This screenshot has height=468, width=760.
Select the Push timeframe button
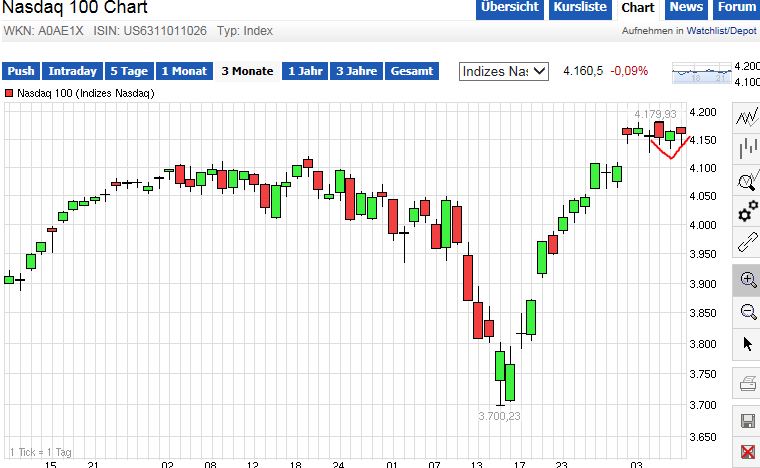21,71
